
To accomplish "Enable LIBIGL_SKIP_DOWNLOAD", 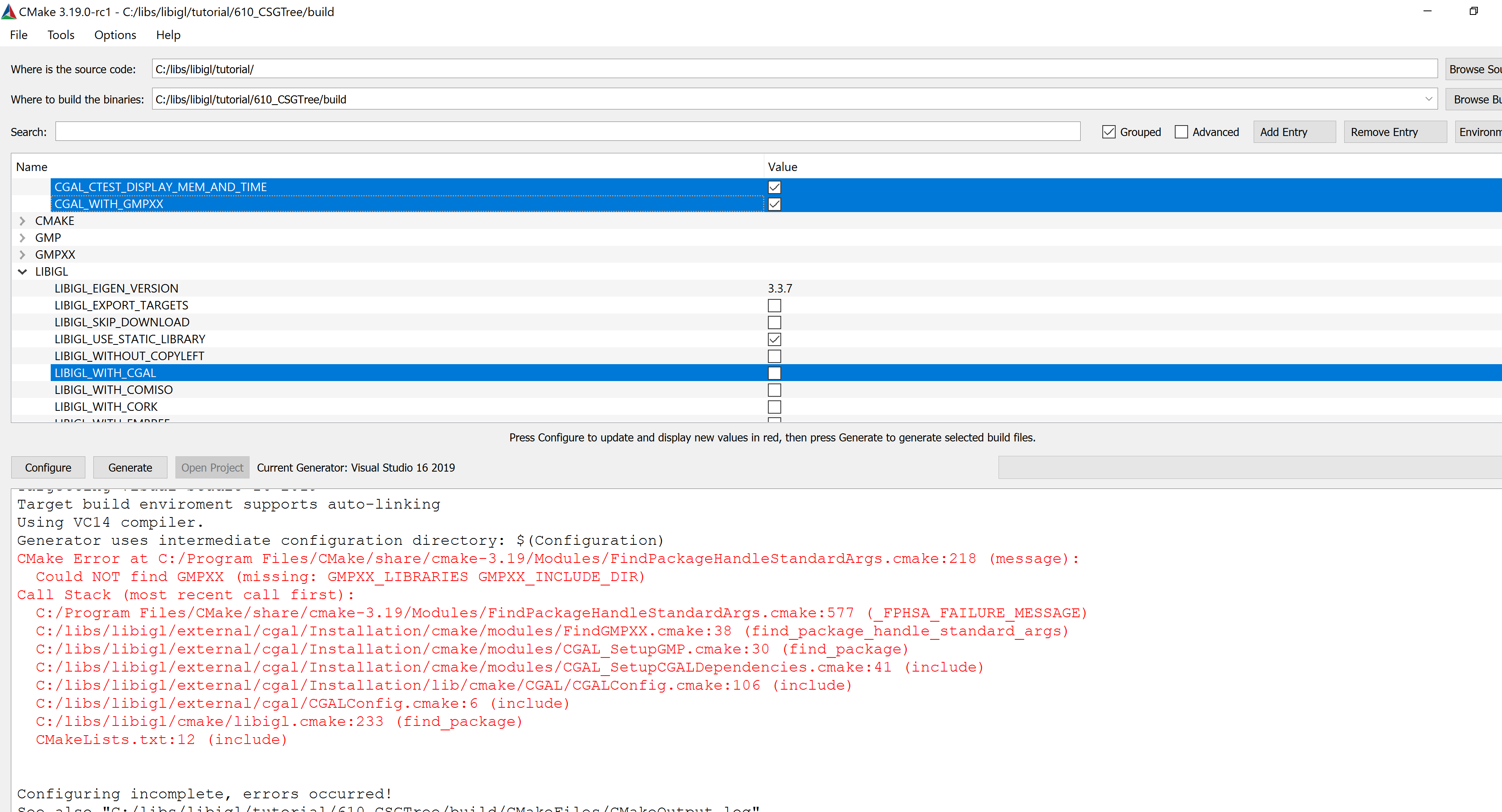I will point(774,322).
